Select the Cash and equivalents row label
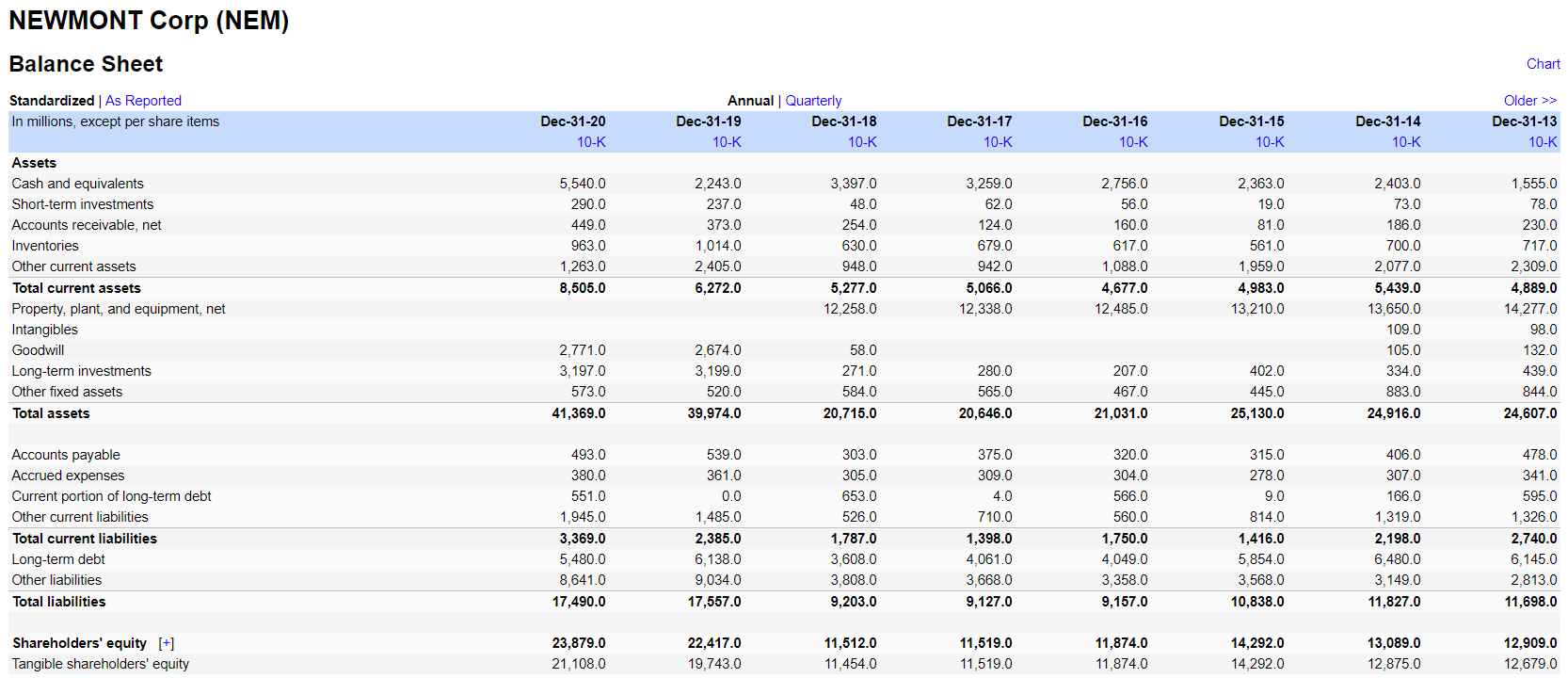Viewport: 1568px width, 678px height. tap(77, 184)
